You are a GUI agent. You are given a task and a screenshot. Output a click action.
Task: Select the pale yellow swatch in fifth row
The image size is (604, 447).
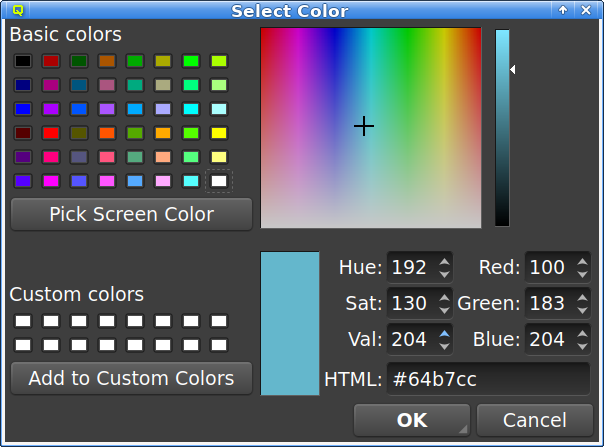coord(219,157)
